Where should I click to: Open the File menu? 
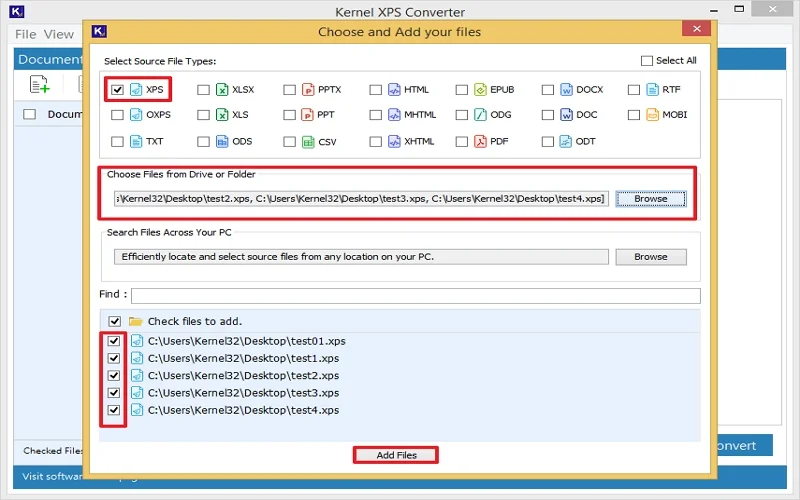[x=25, y=34]
